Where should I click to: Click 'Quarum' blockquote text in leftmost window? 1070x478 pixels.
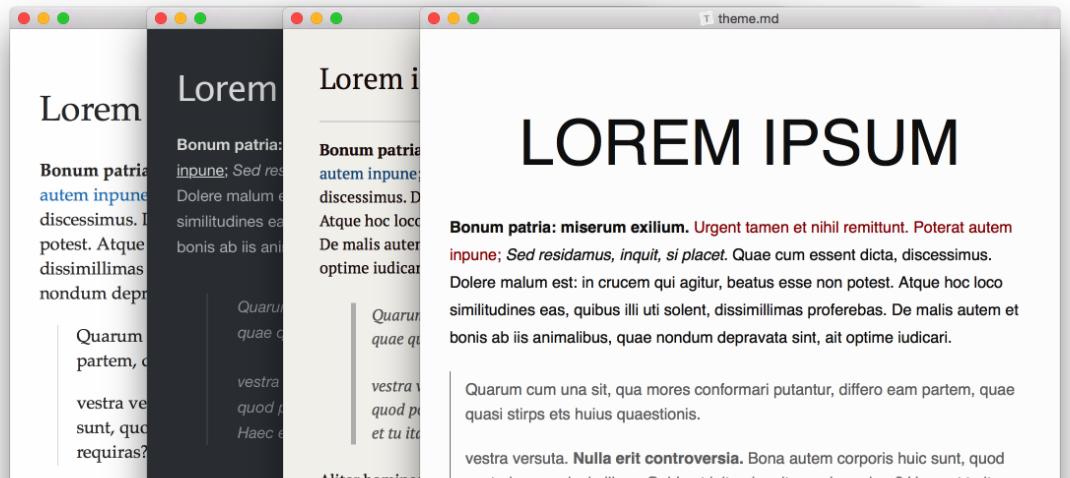(109, 336)
